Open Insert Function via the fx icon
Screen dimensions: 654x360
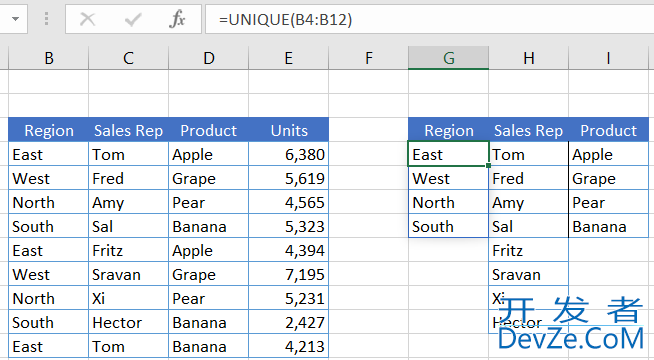click(x=177, y=19)
